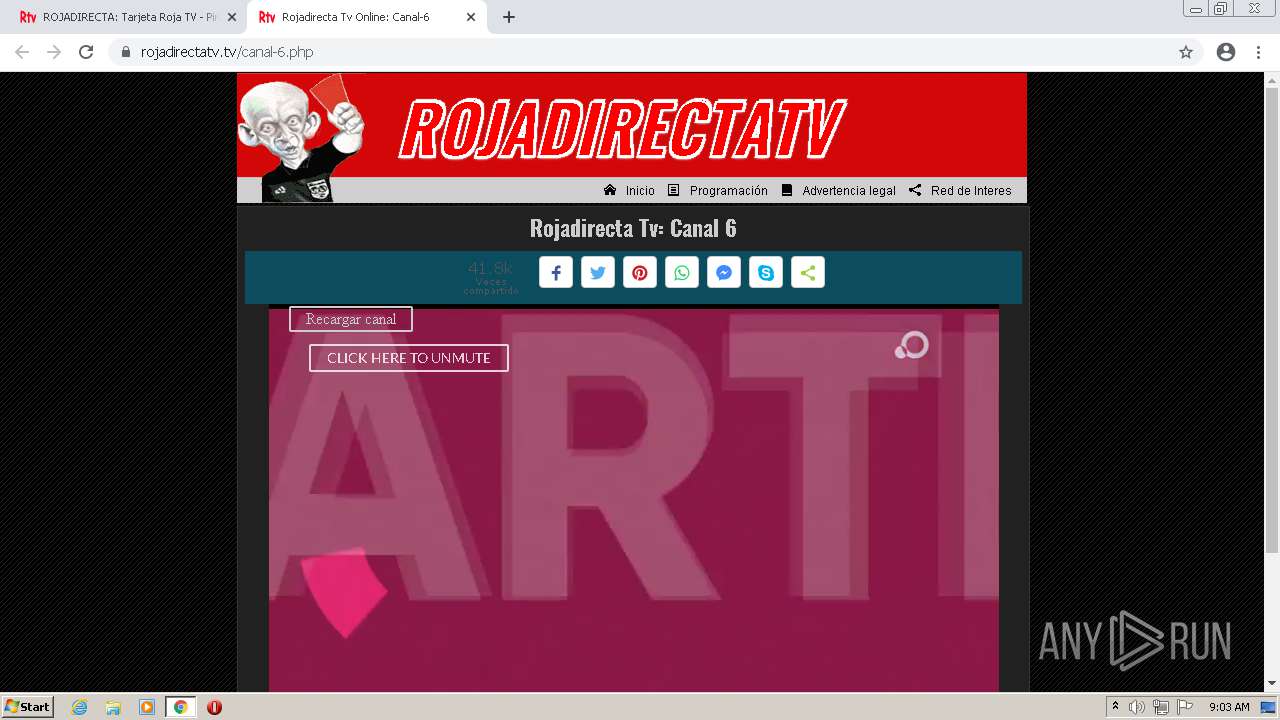
Task: Share on Facebook icon
Action: pos(556,273)
